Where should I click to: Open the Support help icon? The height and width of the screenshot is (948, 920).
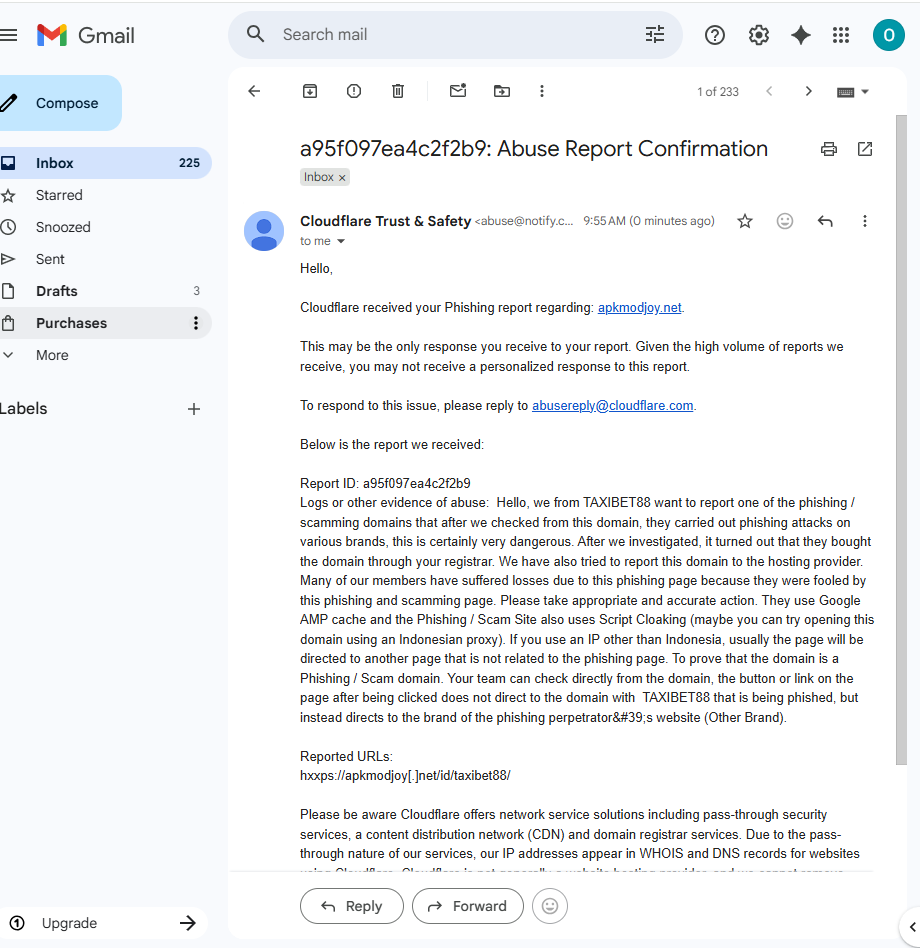click(x=714, y=35)
